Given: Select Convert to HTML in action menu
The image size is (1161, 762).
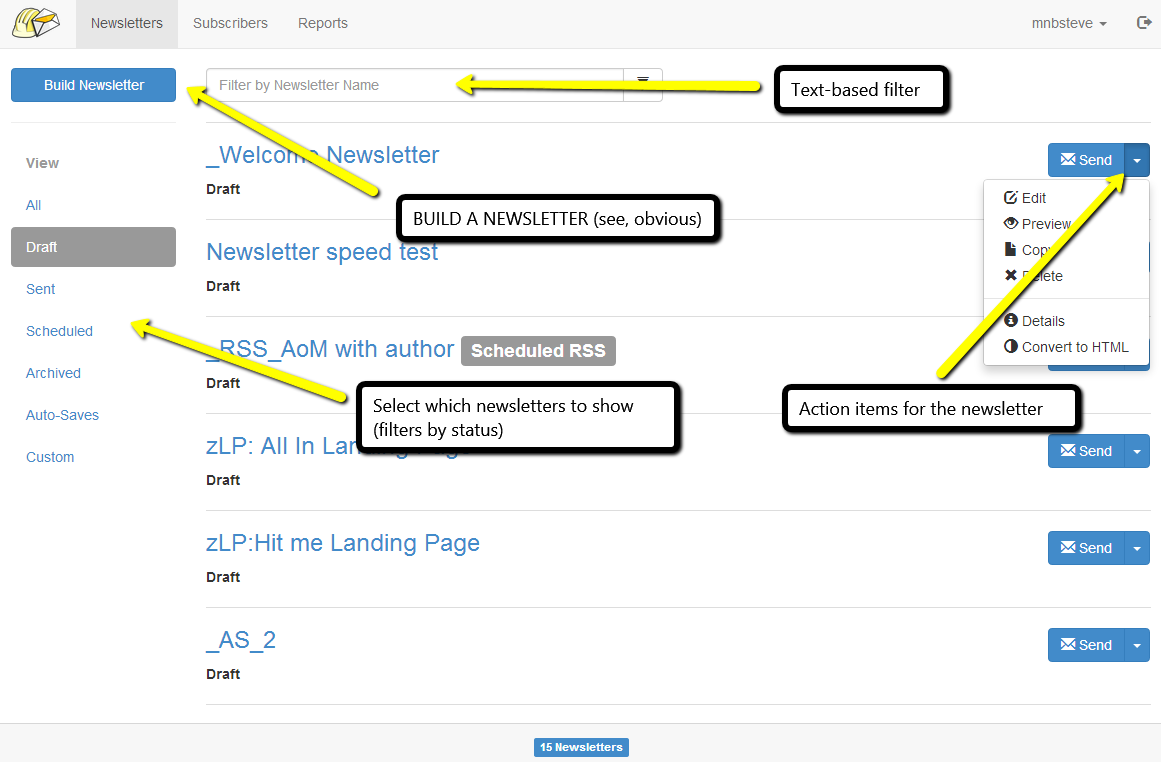Looking at the screenshot, I should coord(1074,347).
